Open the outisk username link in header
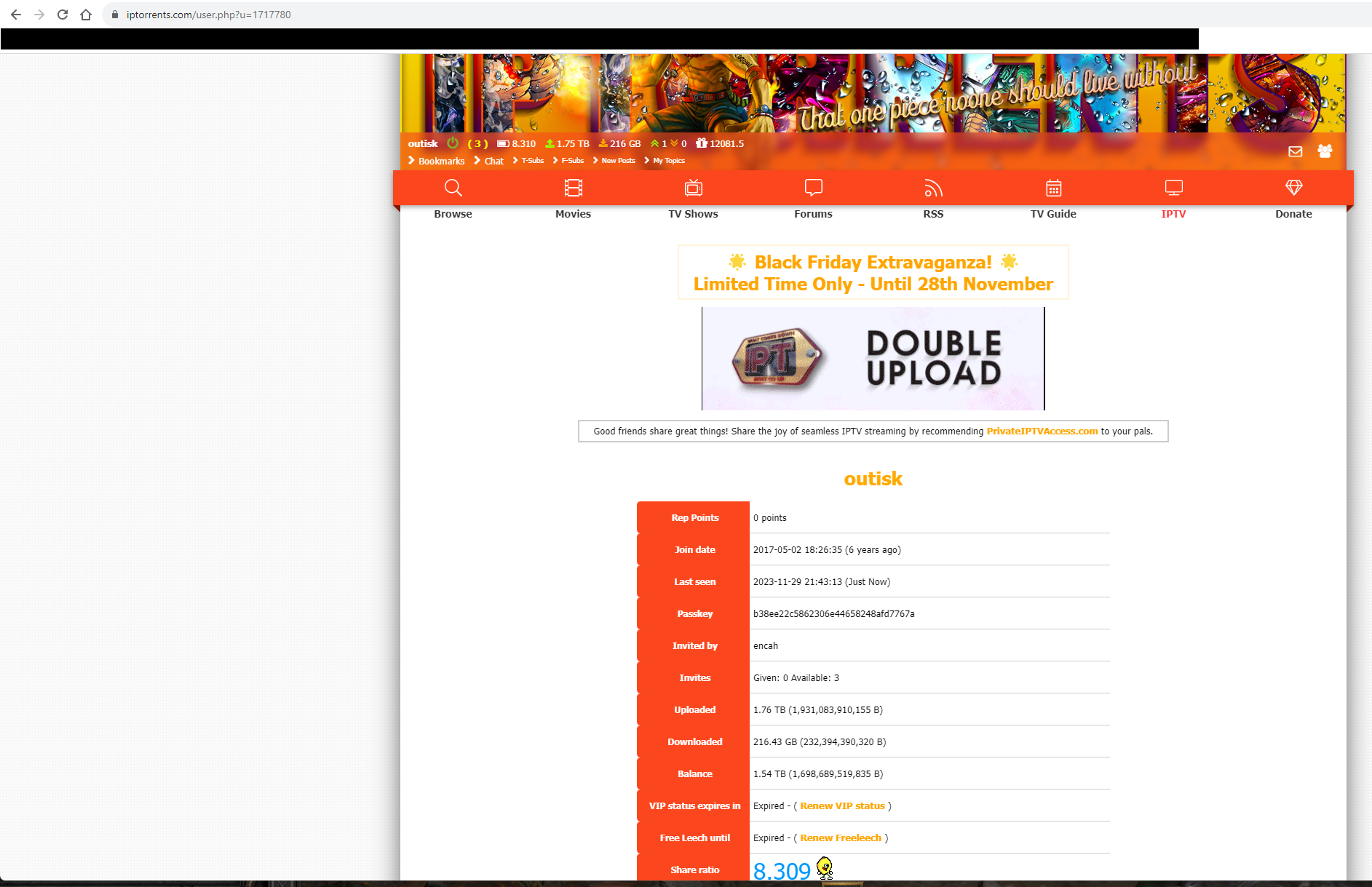This screenshot has height=887, width=1372. click(x=423, y=143)
